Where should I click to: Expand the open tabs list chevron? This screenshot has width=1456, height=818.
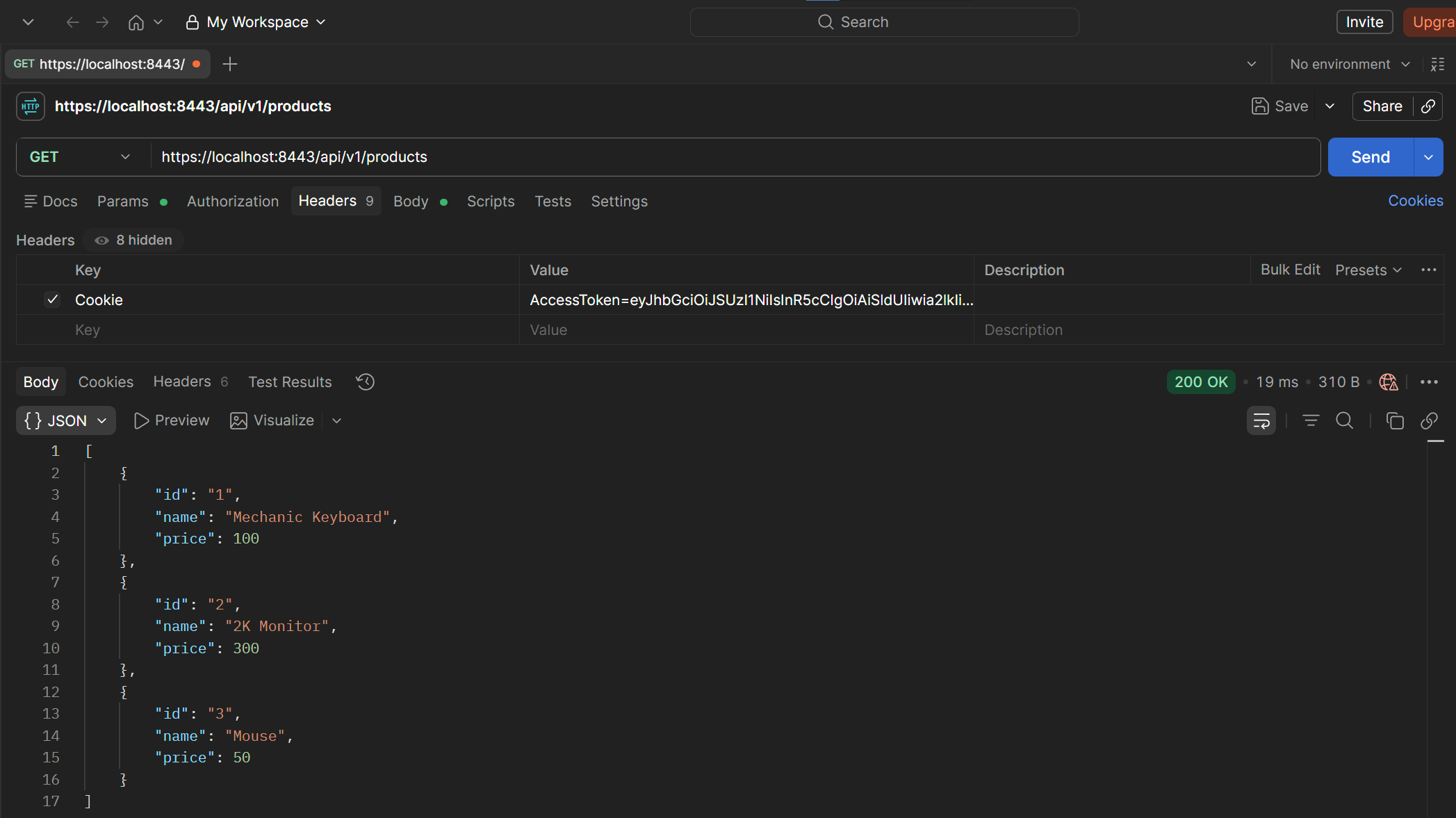(x=1252, y=64)
